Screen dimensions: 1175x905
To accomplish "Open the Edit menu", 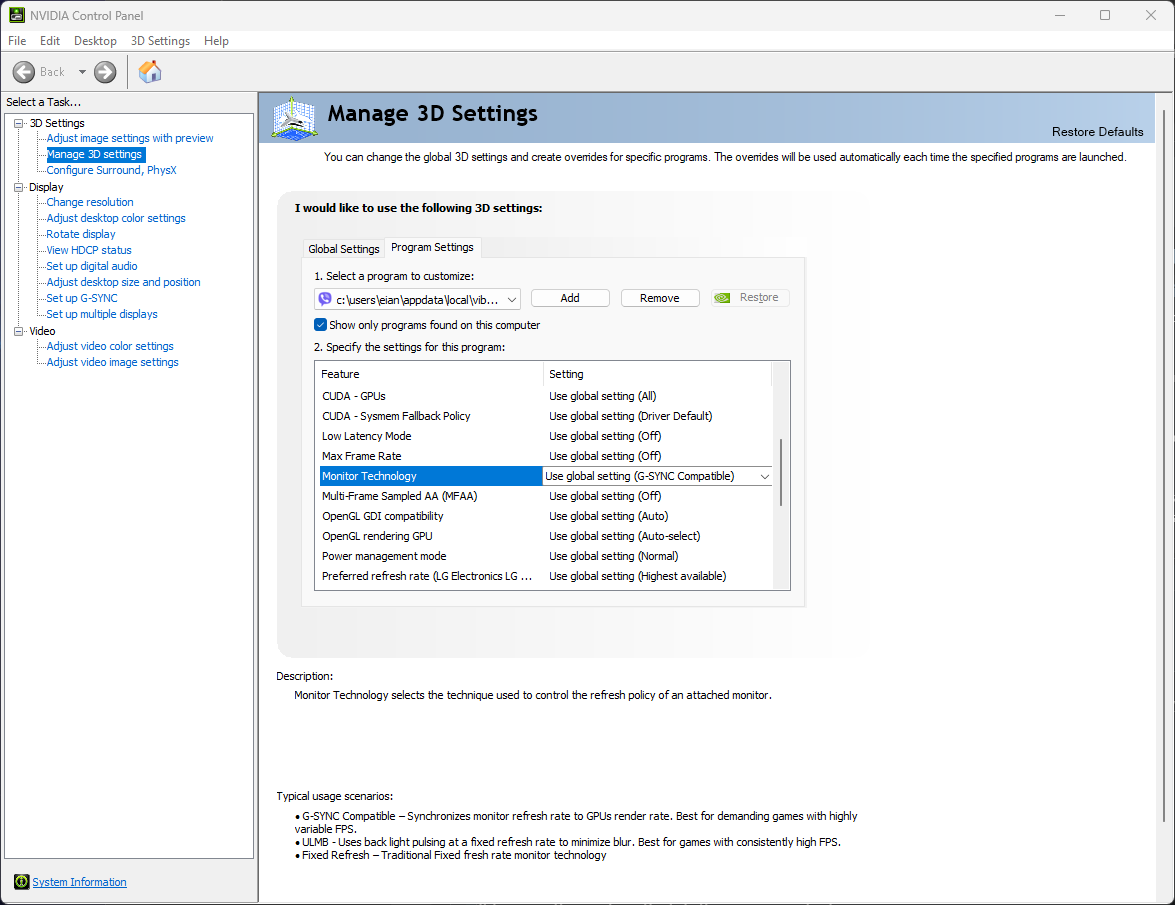I will pos(49,40).
